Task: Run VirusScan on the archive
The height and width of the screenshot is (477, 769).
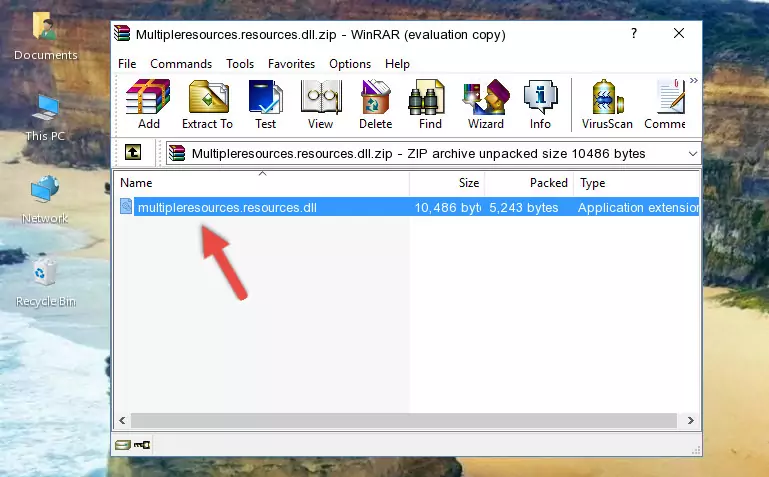Action: [x=607, y=104]
